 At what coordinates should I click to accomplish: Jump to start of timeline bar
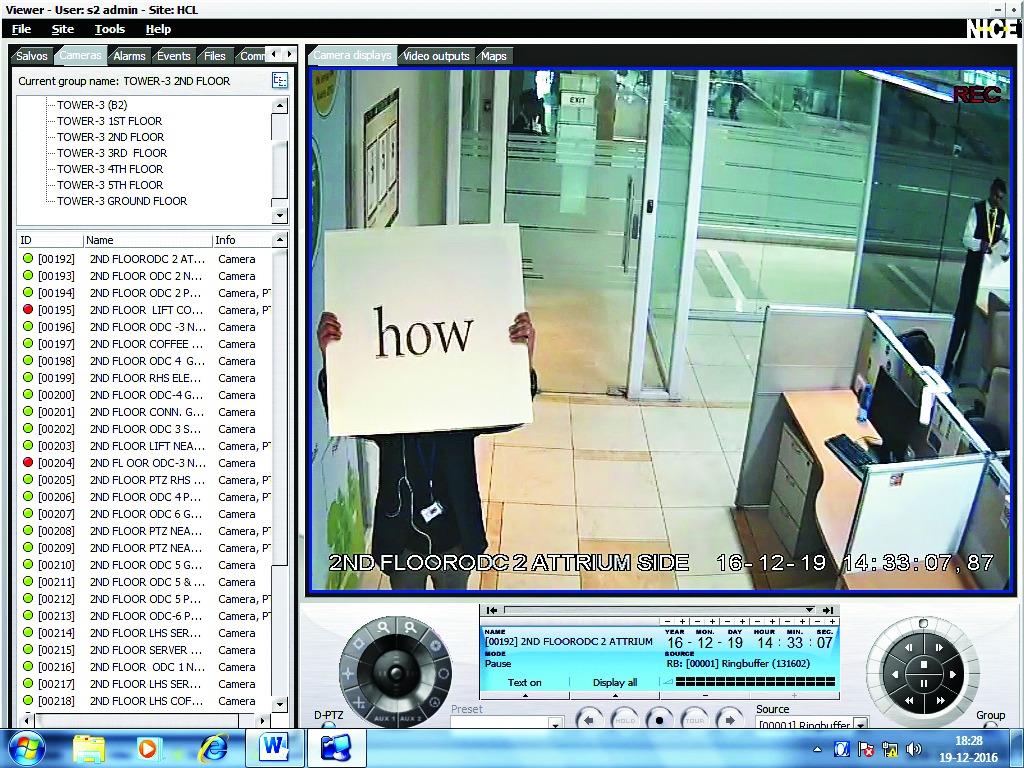coord(492,610)
